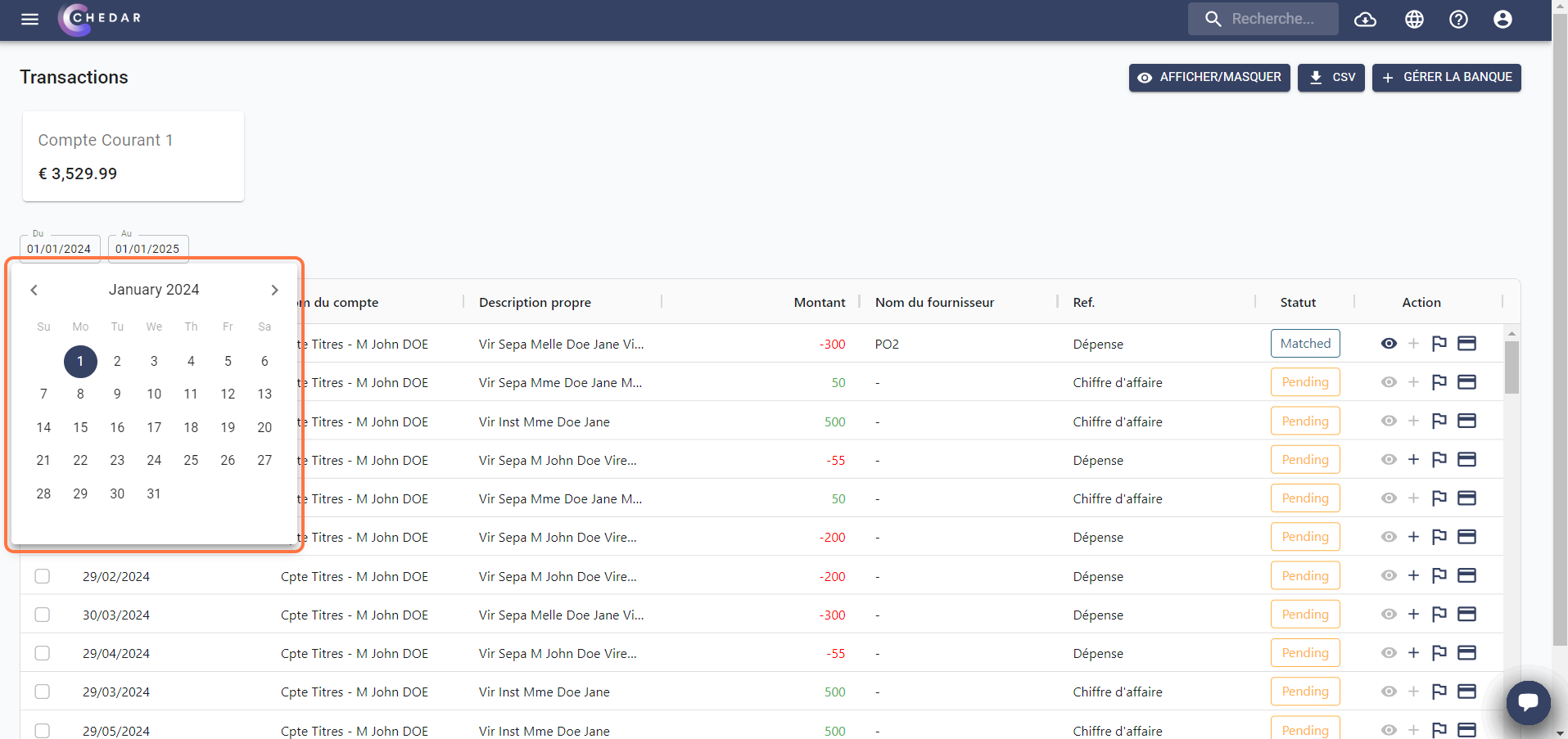1568x739 pixels.
Task: Click the AFFICHER/MASQUER button
Action: [x=1209, y=78]
